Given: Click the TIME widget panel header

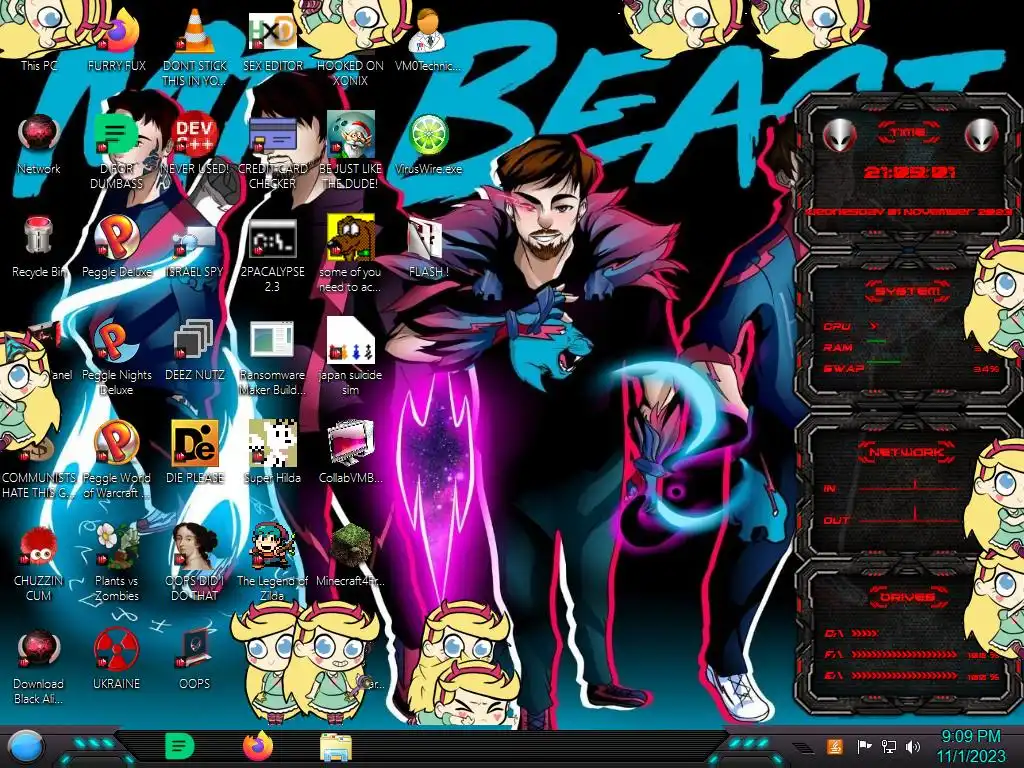Looking at the screenshot, I should 908,133.
